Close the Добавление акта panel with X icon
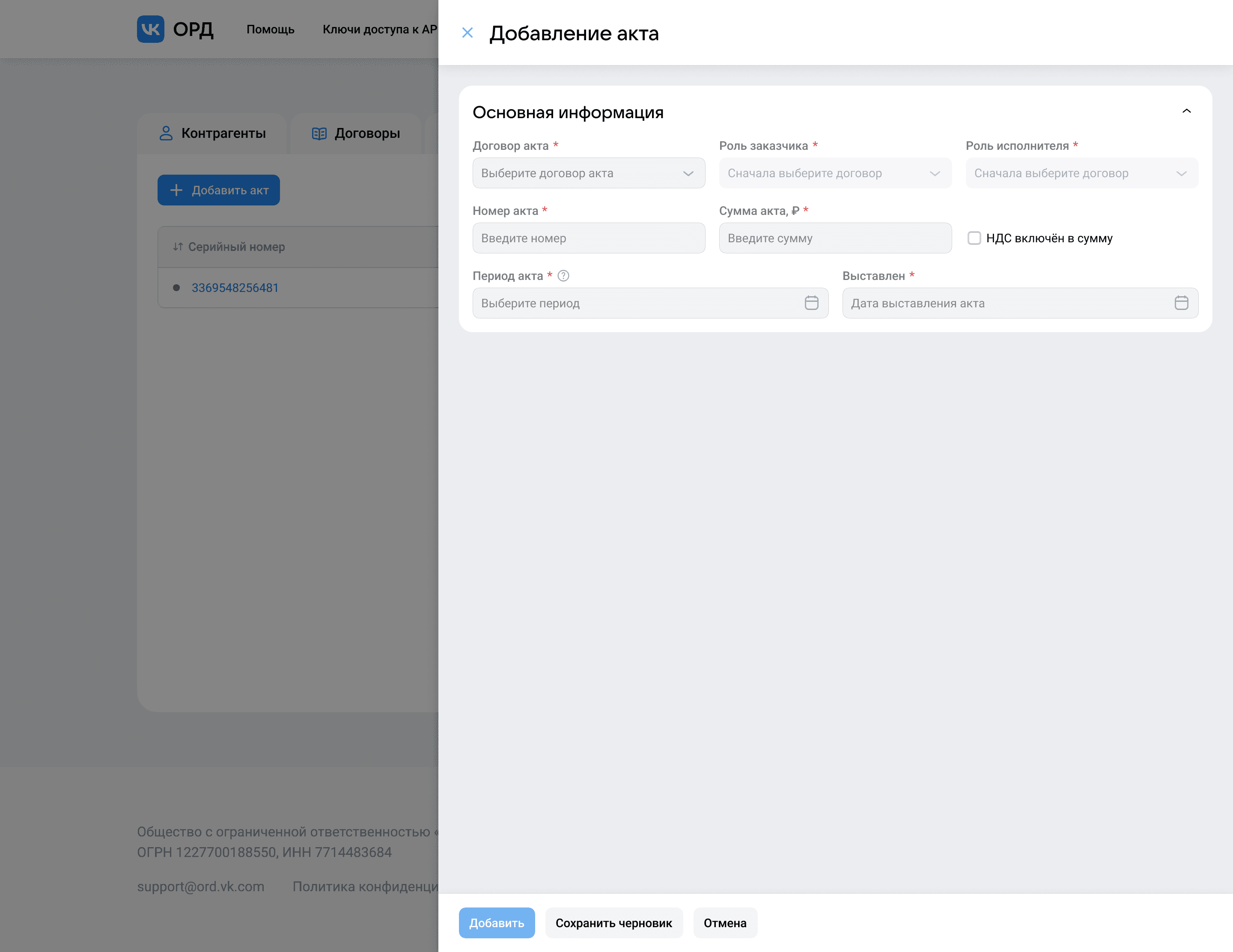The height and width of the screenshot is (952, 1233). (x=467, y=33)
